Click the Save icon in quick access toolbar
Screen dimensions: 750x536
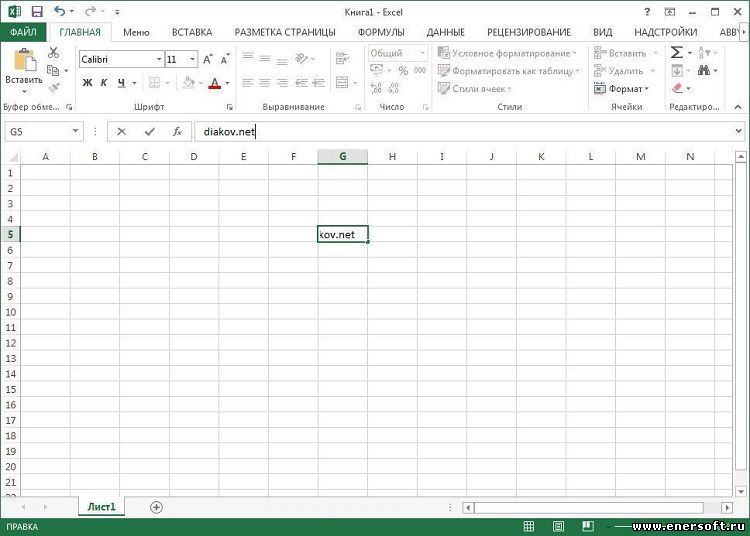coord(37,11)
